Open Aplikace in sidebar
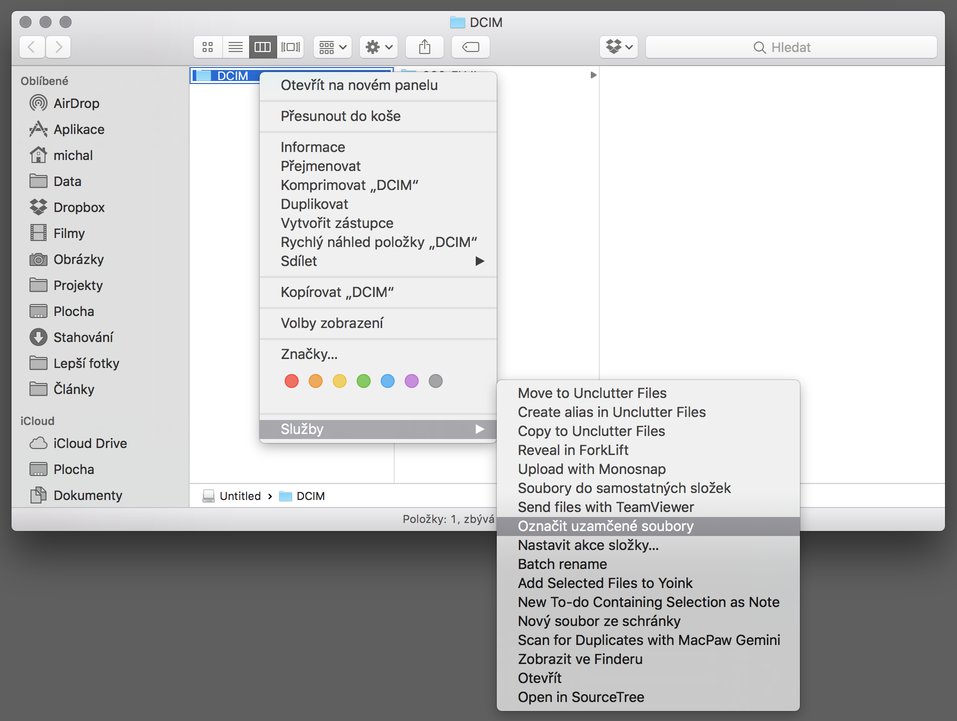The height and width of the screenshot is (721, 957). pos(67,129)
